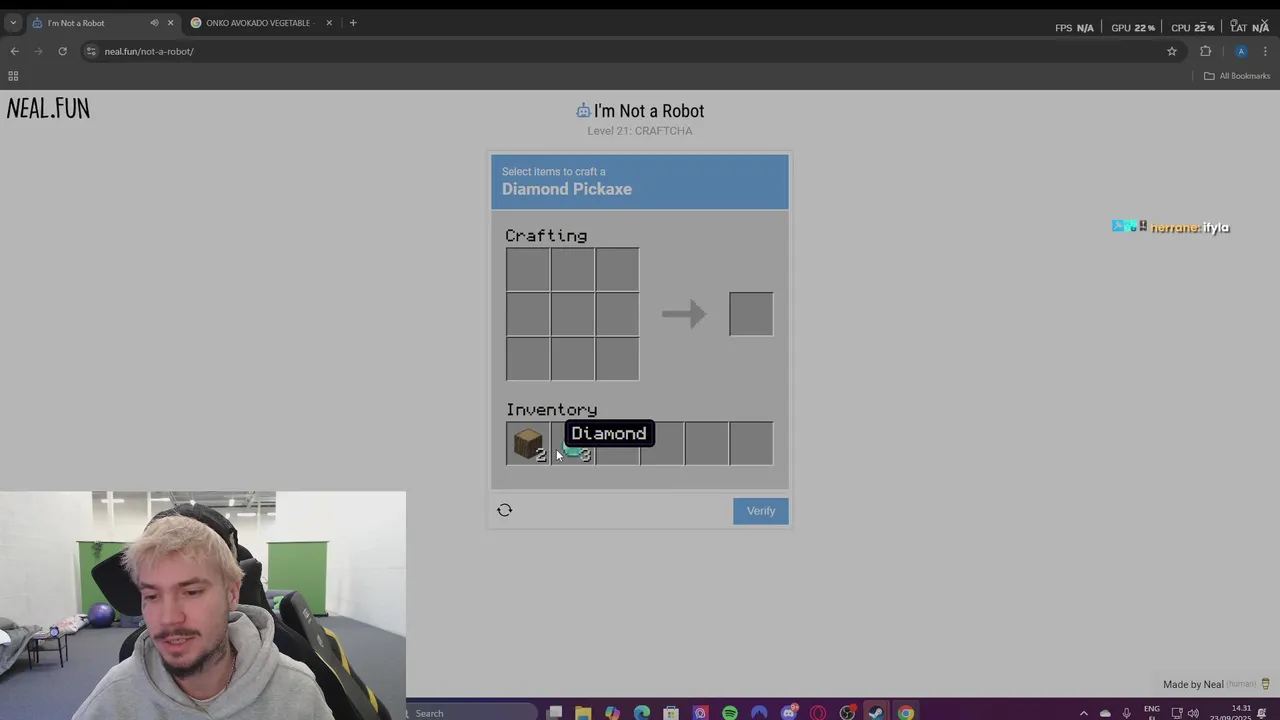Open Google Chrome from the taskbar
Image resolution: width=1280 pixels, height=720 pixels.
906,713
